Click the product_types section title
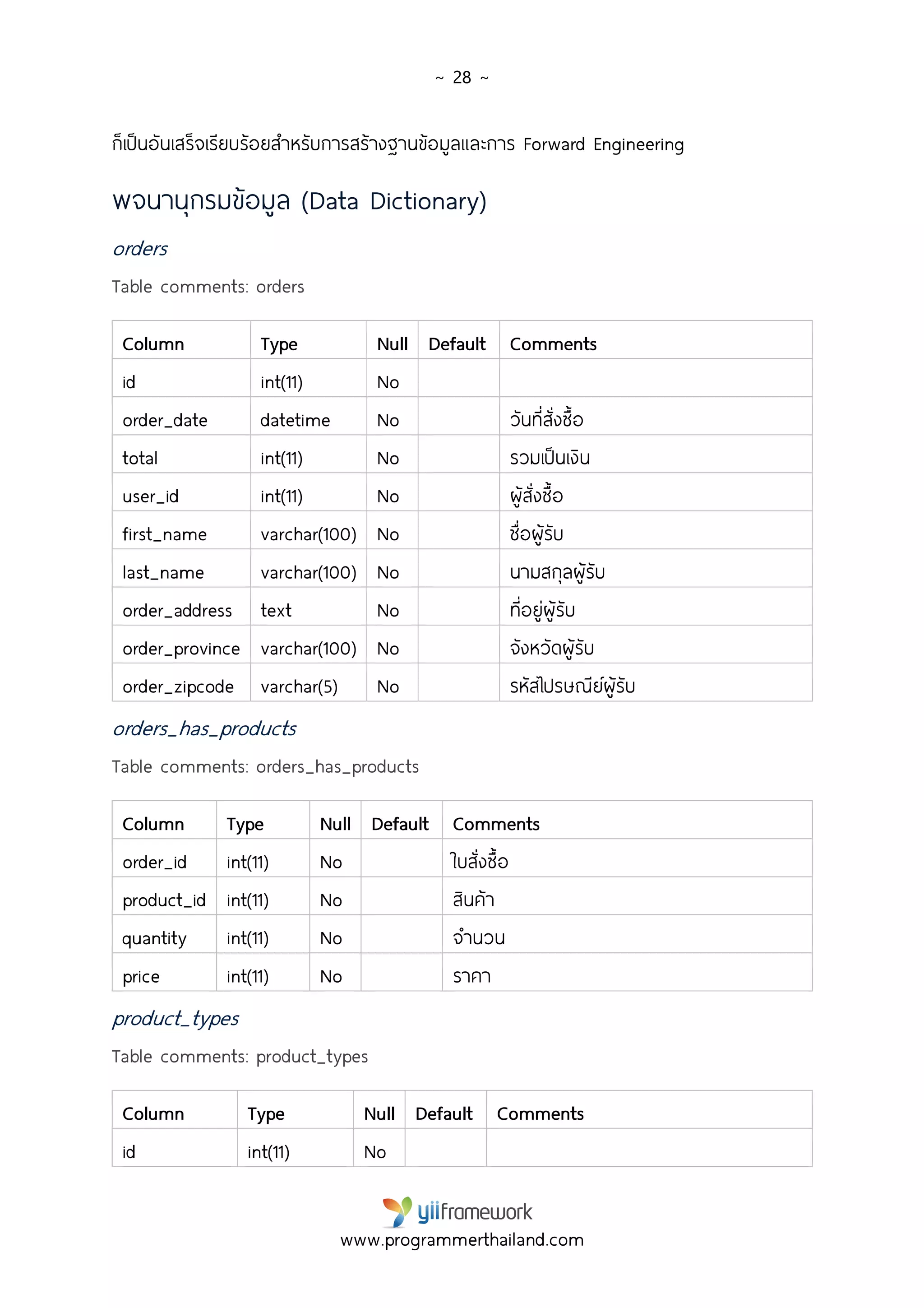The image size is (924, 1308). (x=176, y=1019)
